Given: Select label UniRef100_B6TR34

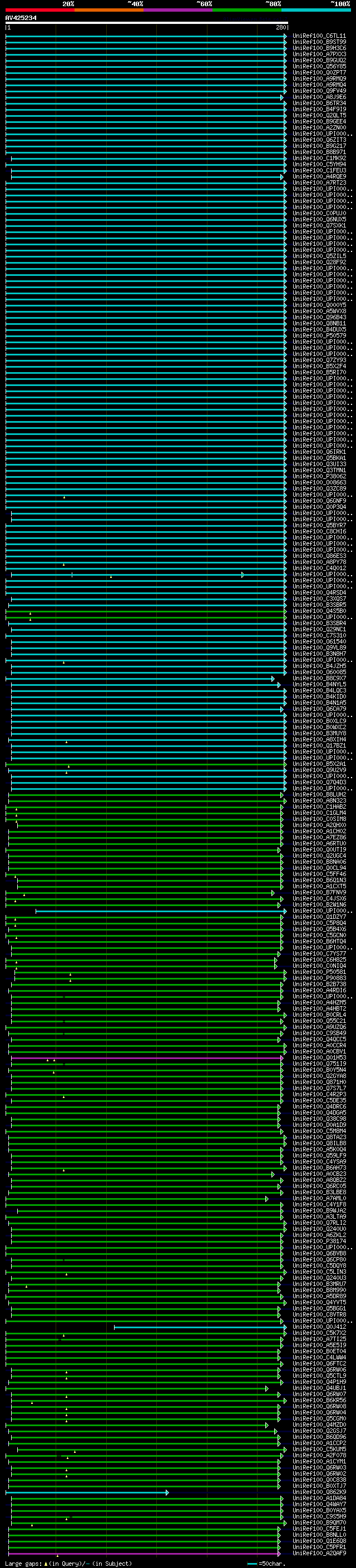Looking at the screenshot, I should click(319, 103).
